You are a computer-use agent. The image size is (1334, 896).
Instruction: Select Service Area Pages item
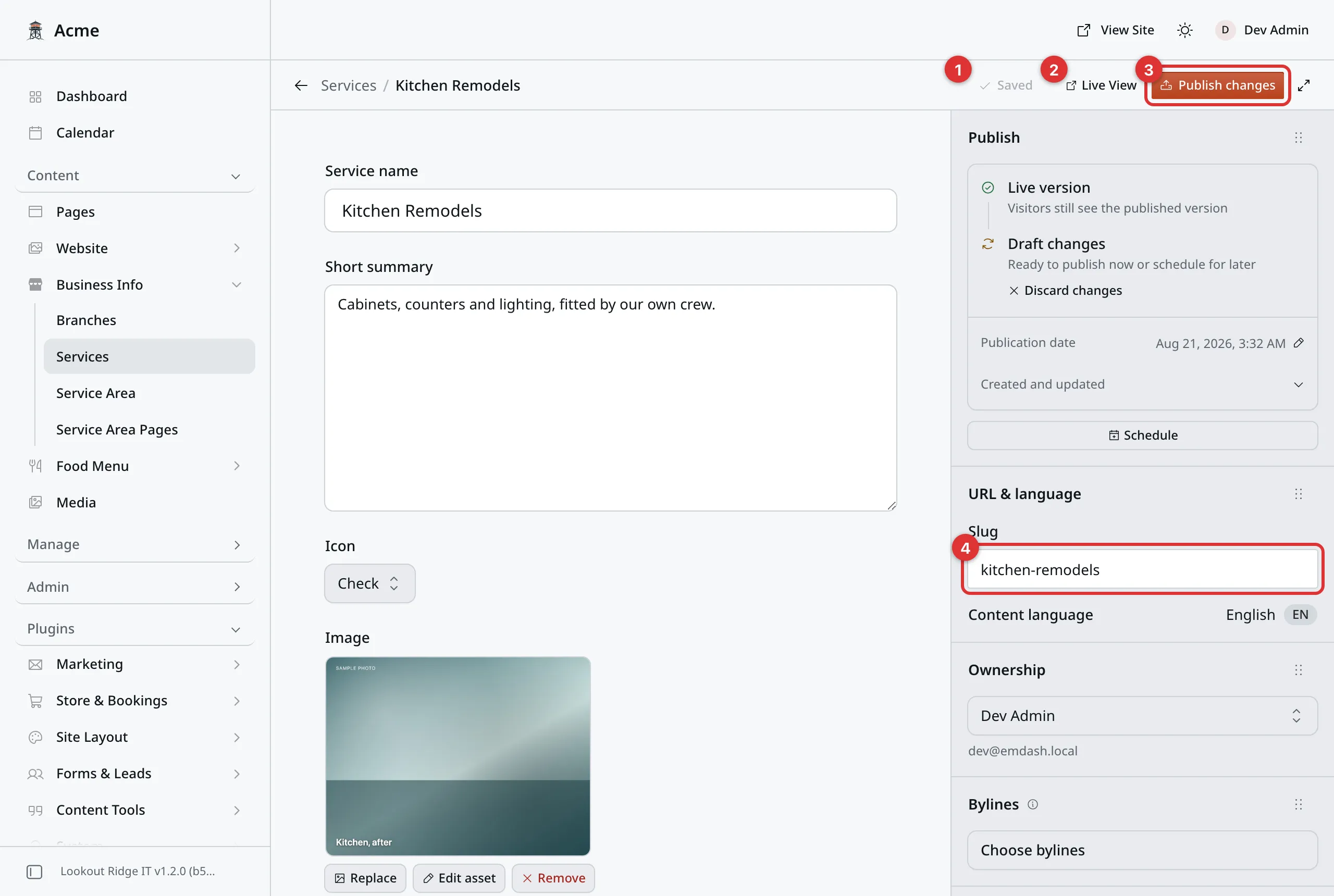pyautogui.click(x=149, y=430)
